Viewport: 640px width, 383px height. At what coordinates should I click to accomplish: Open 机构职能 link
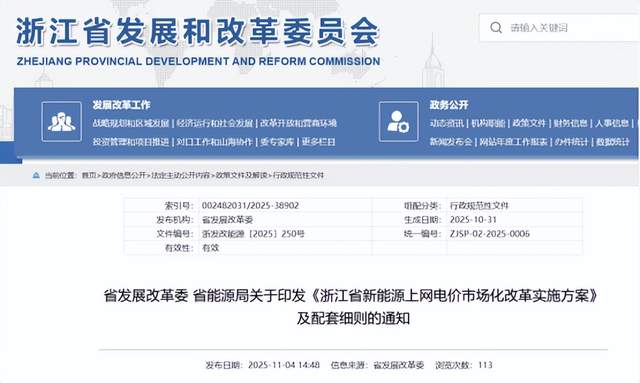click(x=488, y=123)
